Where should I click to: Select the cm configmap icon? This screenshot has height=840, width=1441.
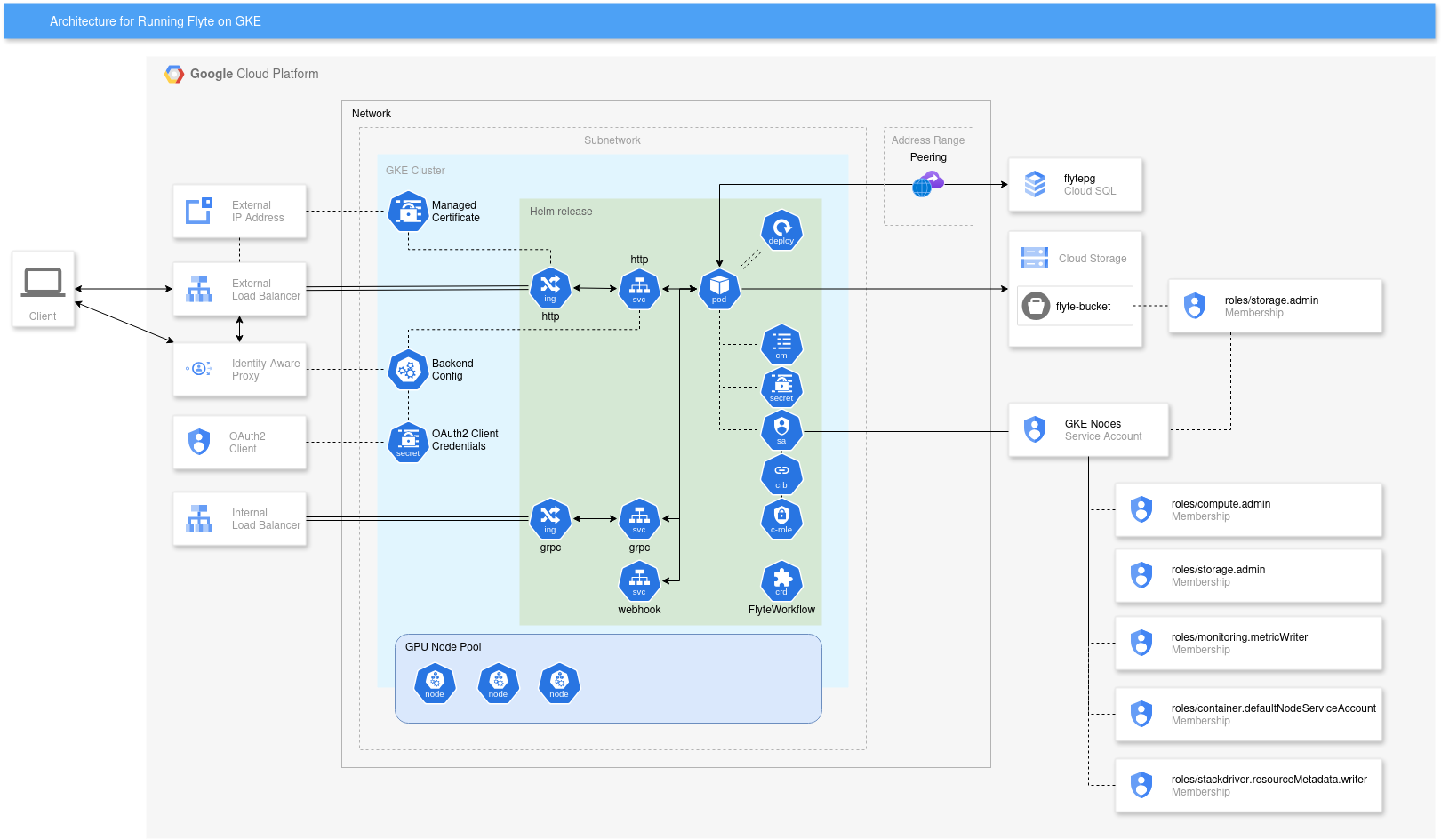pos(781,345)
